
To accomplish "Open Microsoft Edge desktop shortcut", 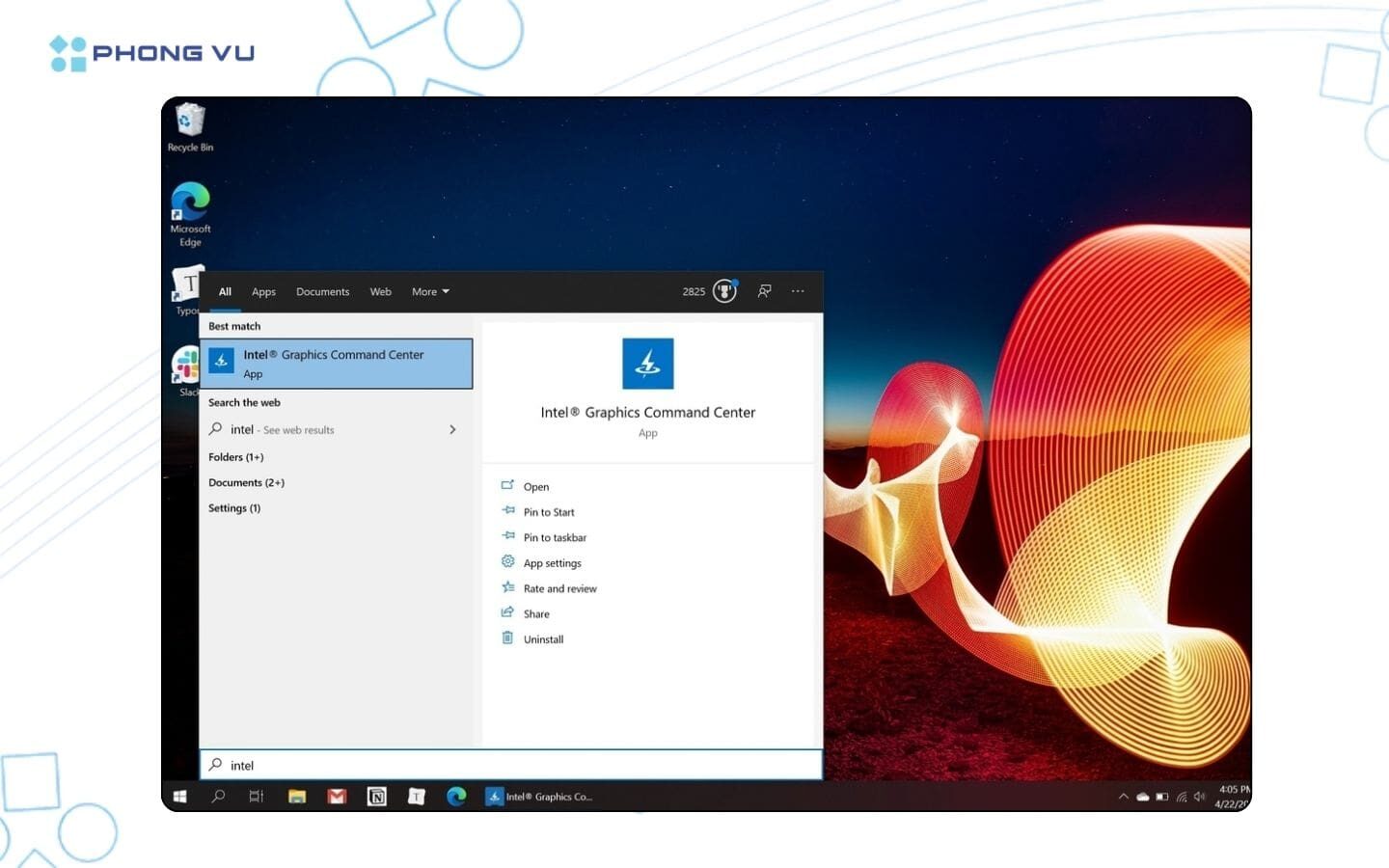I will coord(190,214).
